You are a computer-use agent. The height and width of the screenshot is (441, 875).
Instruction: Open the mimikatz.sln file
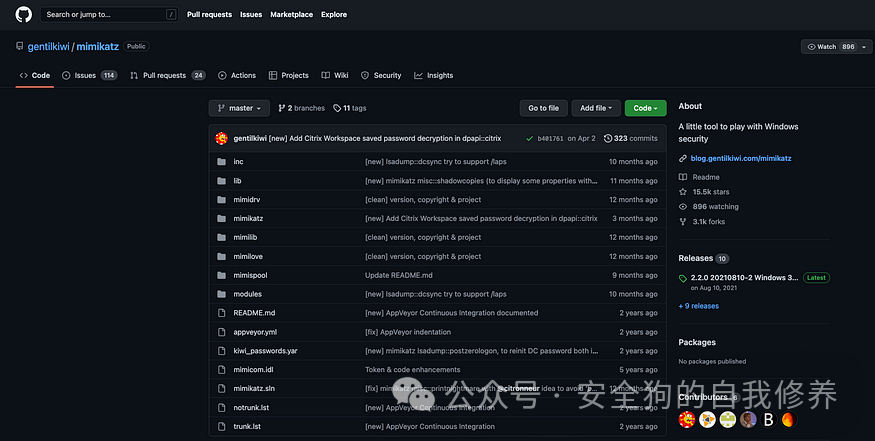(x=254, y=389)
